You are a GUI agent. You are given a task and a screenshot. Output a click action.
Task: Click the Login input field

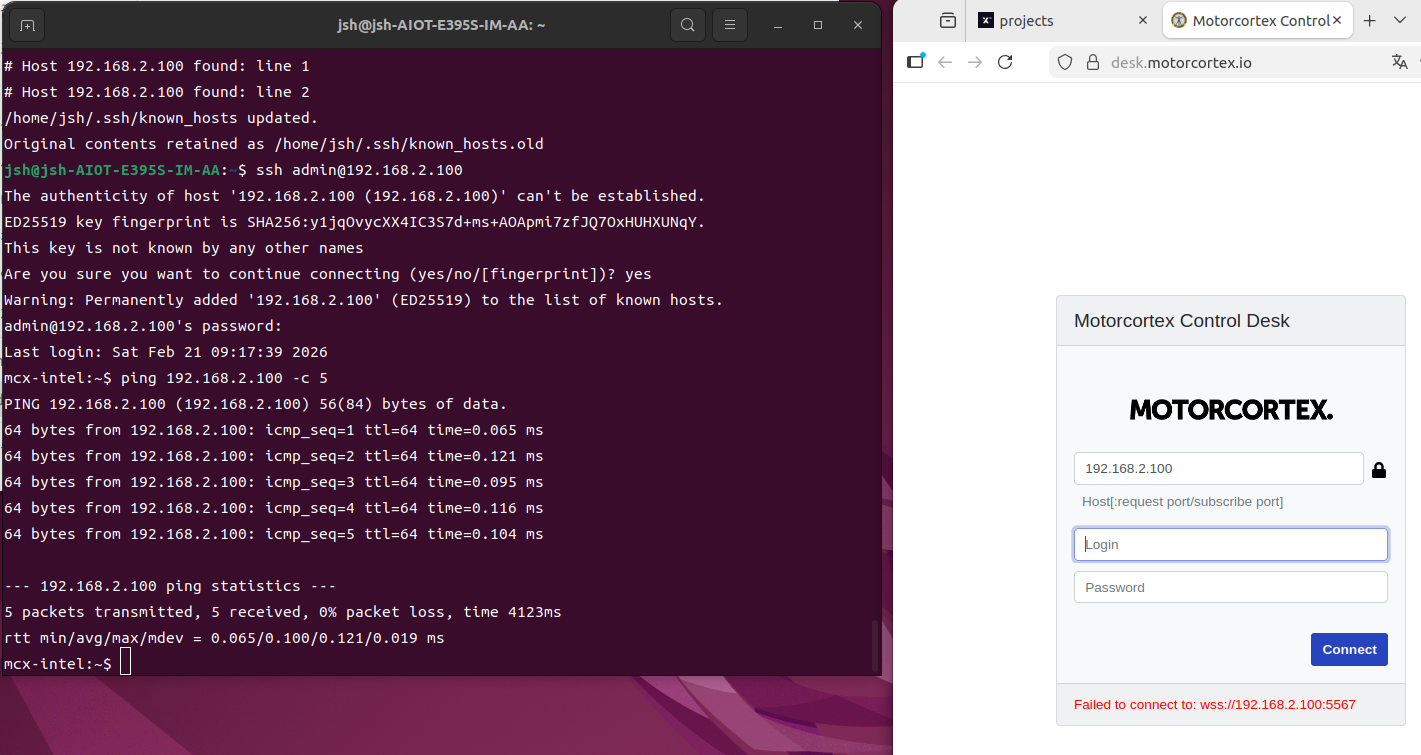(1230, 545)
